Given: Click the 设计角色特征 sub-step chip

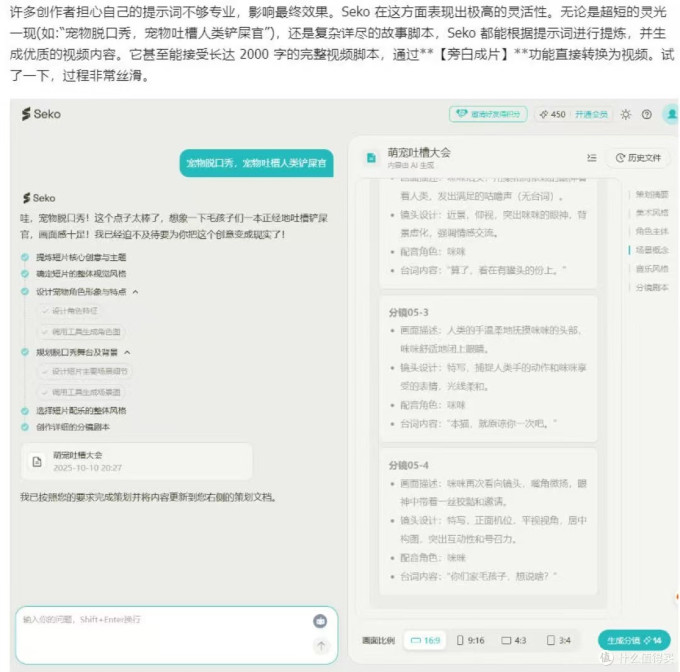Looking at the screenshot, I should click(71, 311).
